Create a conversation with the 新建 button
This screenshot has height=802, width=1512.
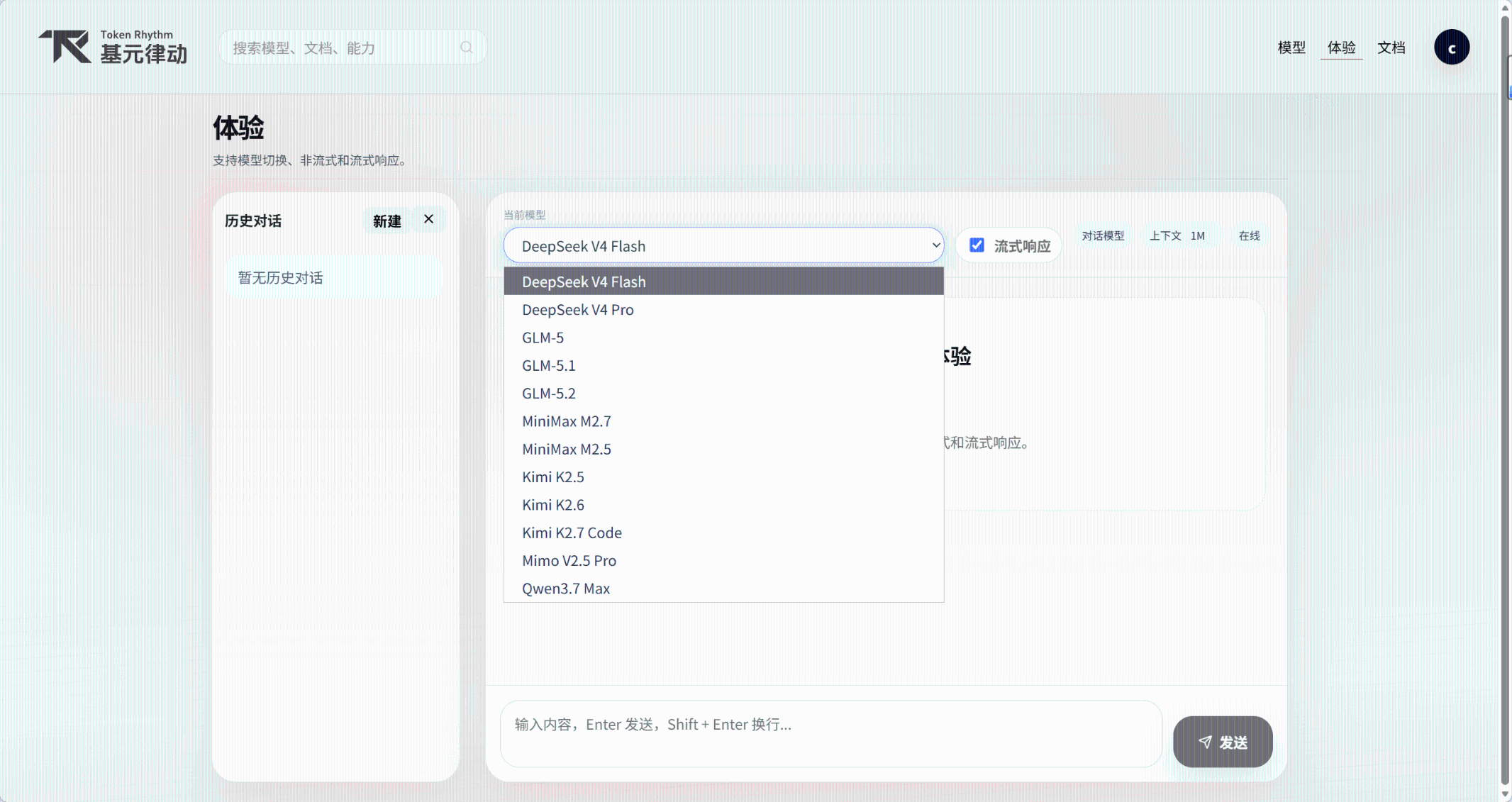[387, 221]
